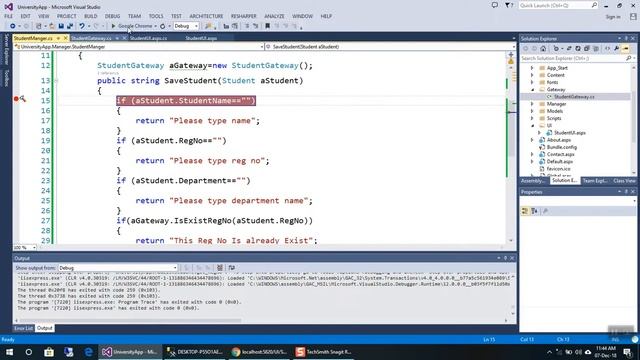Click the Cortana circle on the taskbar
This screenshot has height=360, width=640.
click(29, 352)
